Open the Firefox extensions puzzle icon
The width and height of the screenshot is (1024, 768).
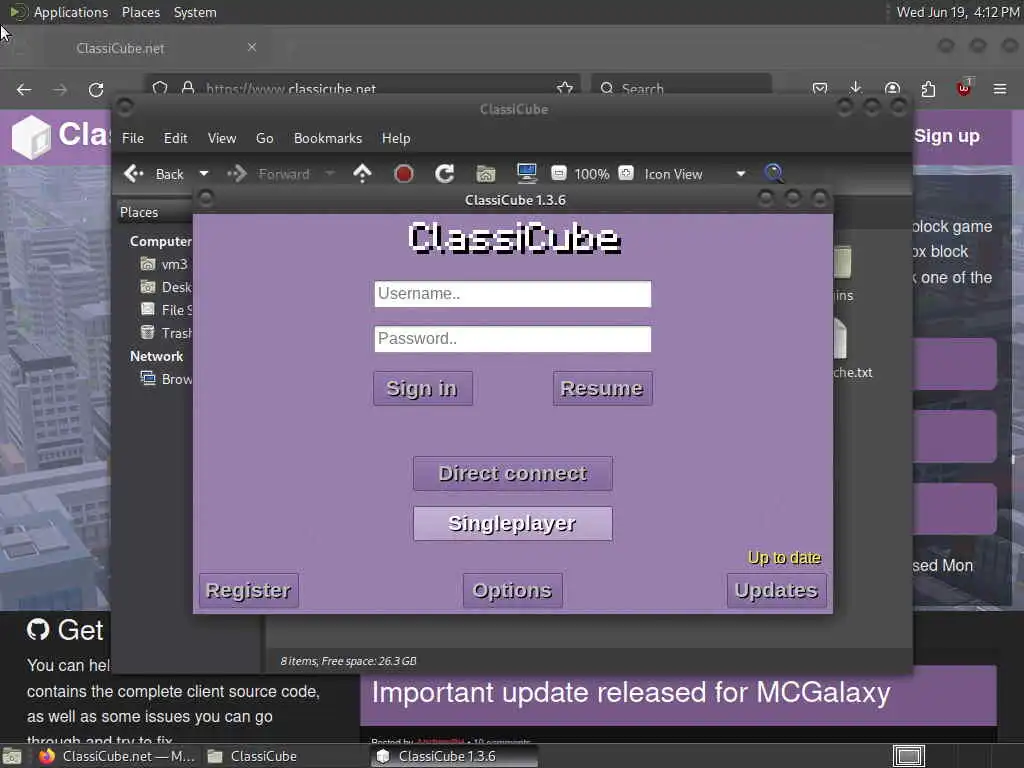(928, 88)
